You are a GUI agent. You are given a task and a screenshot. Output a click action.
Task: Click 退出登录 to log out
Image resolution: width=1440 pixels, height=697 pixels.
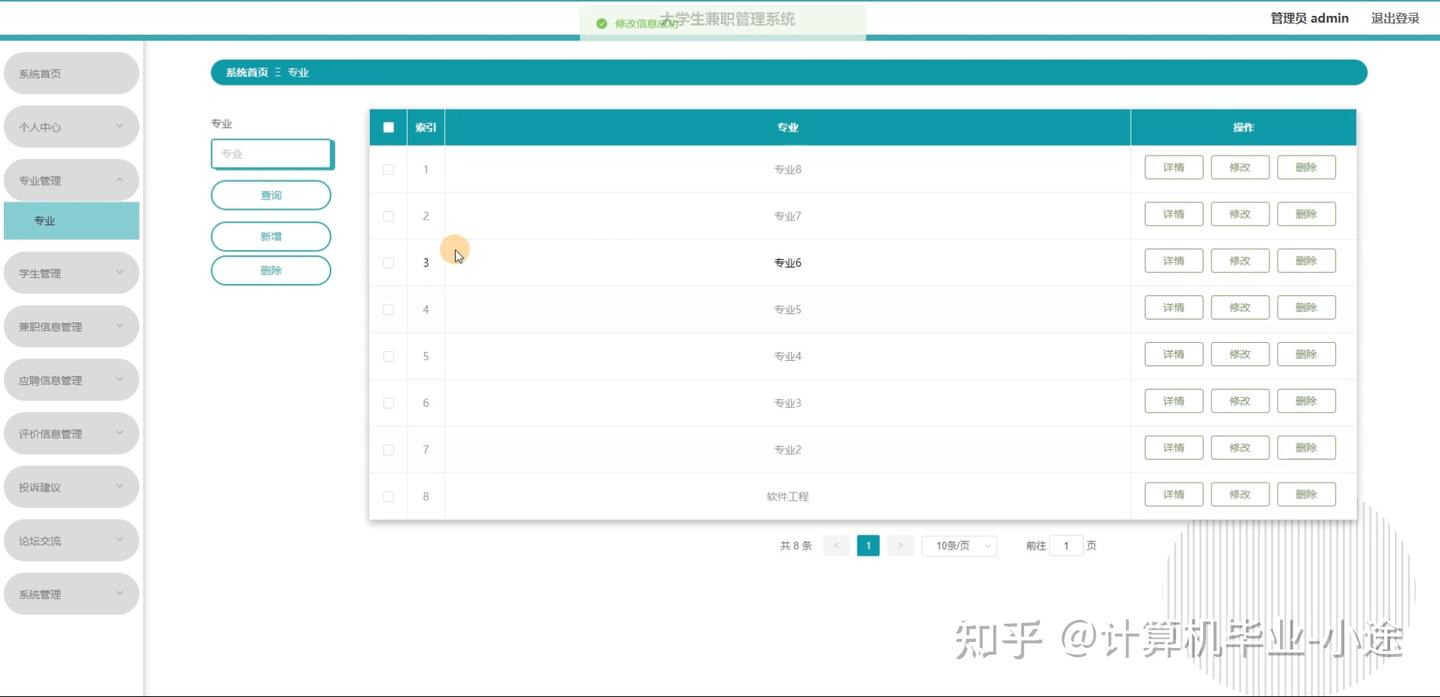[x=1395, y=18]
